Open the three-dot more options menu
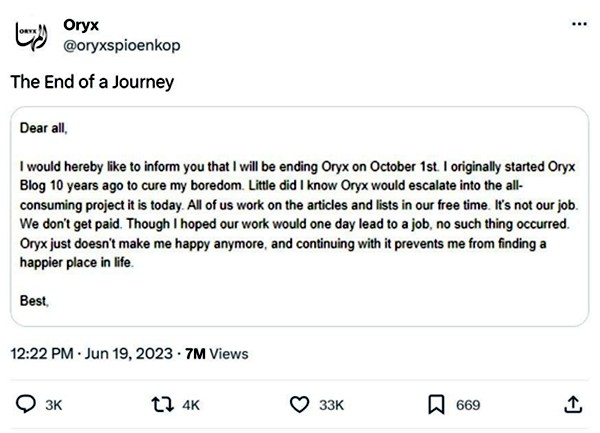The image size is (600, 433). click(579, 24)
